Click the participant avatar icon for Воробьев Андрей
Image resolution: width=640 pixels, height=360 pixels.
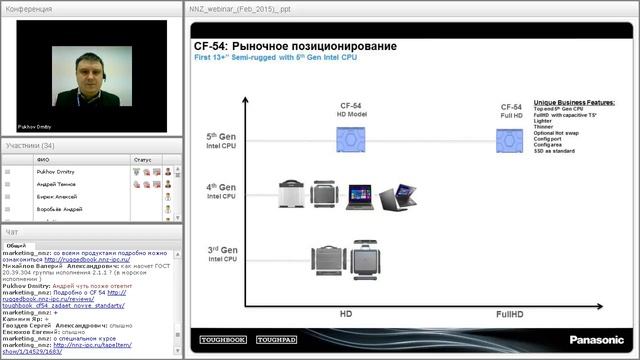click(168, 209)
